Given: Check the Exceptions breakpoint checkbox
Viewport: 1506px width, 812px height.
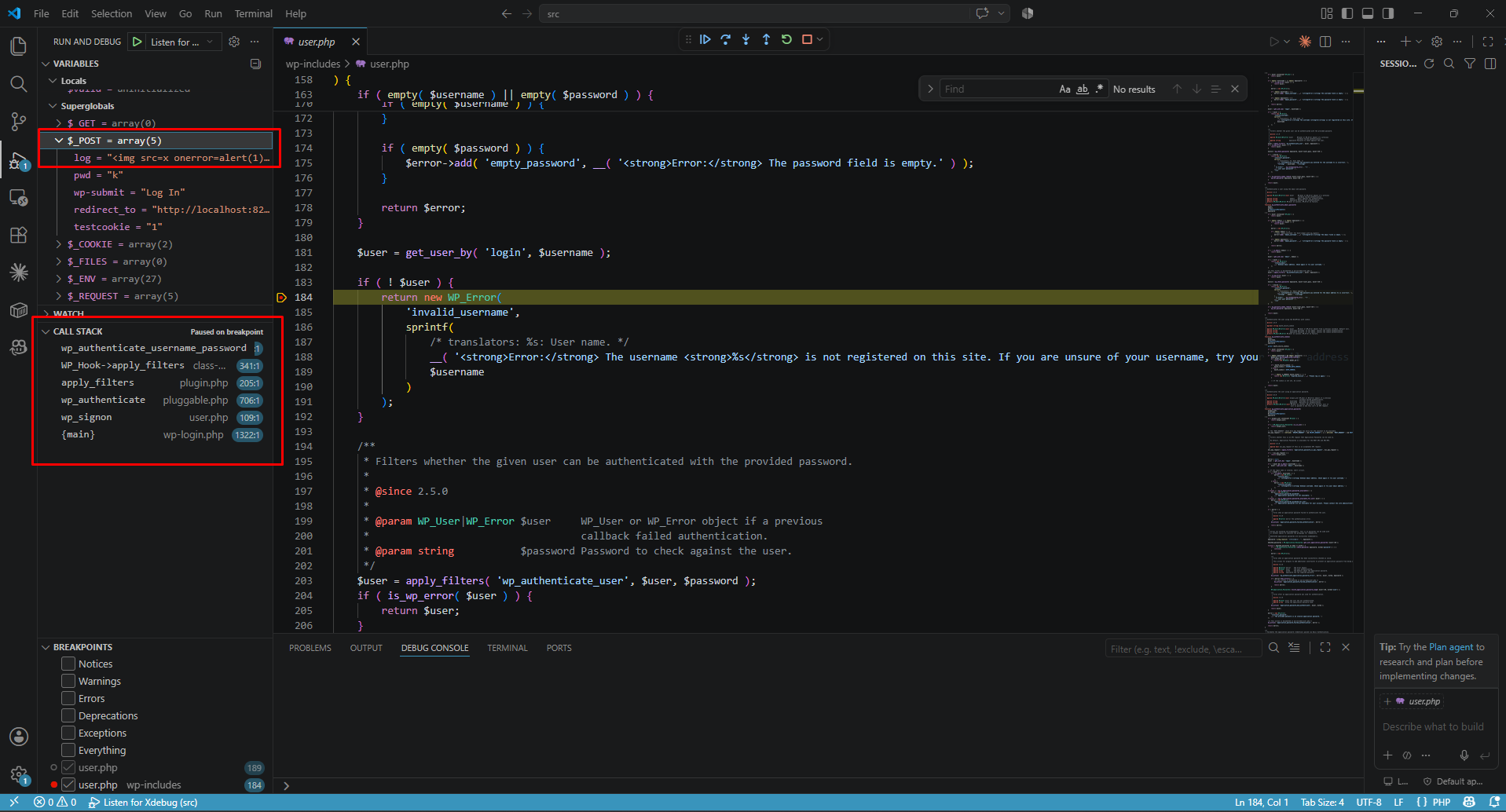Looking at the screenshot, I should click(x=68, y=733).
